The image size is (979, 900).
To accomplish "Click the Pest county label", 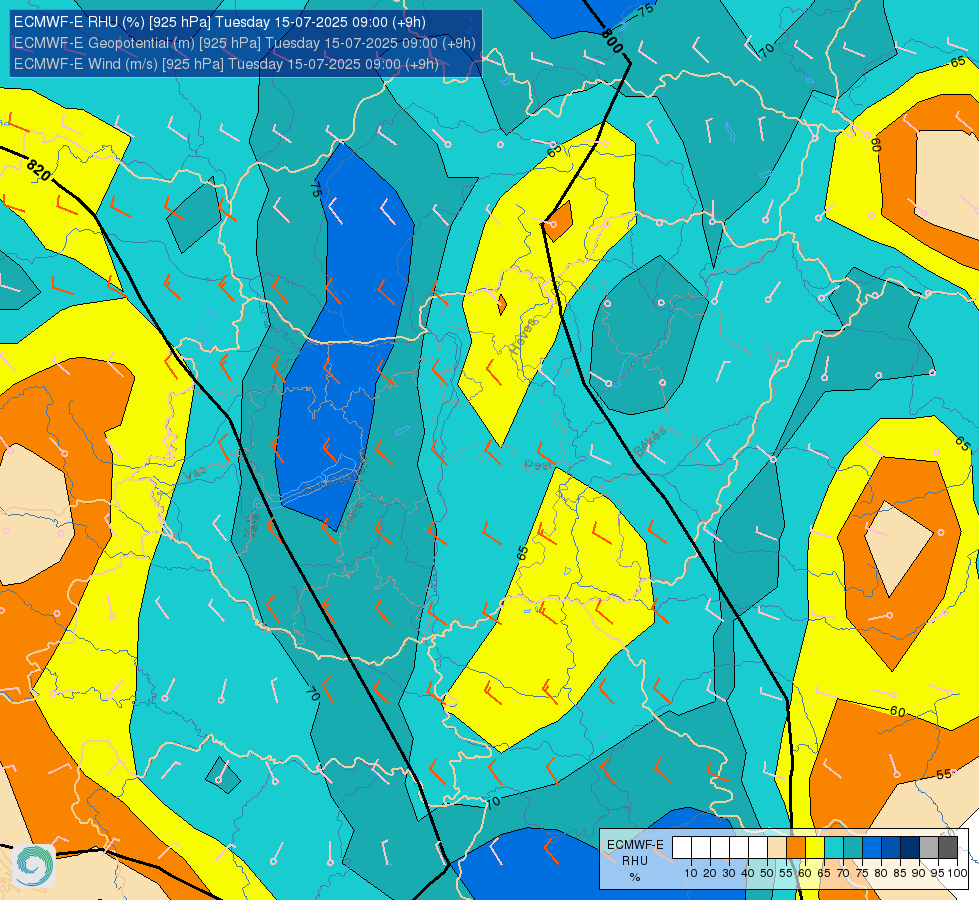I will [x=536, y=466].
